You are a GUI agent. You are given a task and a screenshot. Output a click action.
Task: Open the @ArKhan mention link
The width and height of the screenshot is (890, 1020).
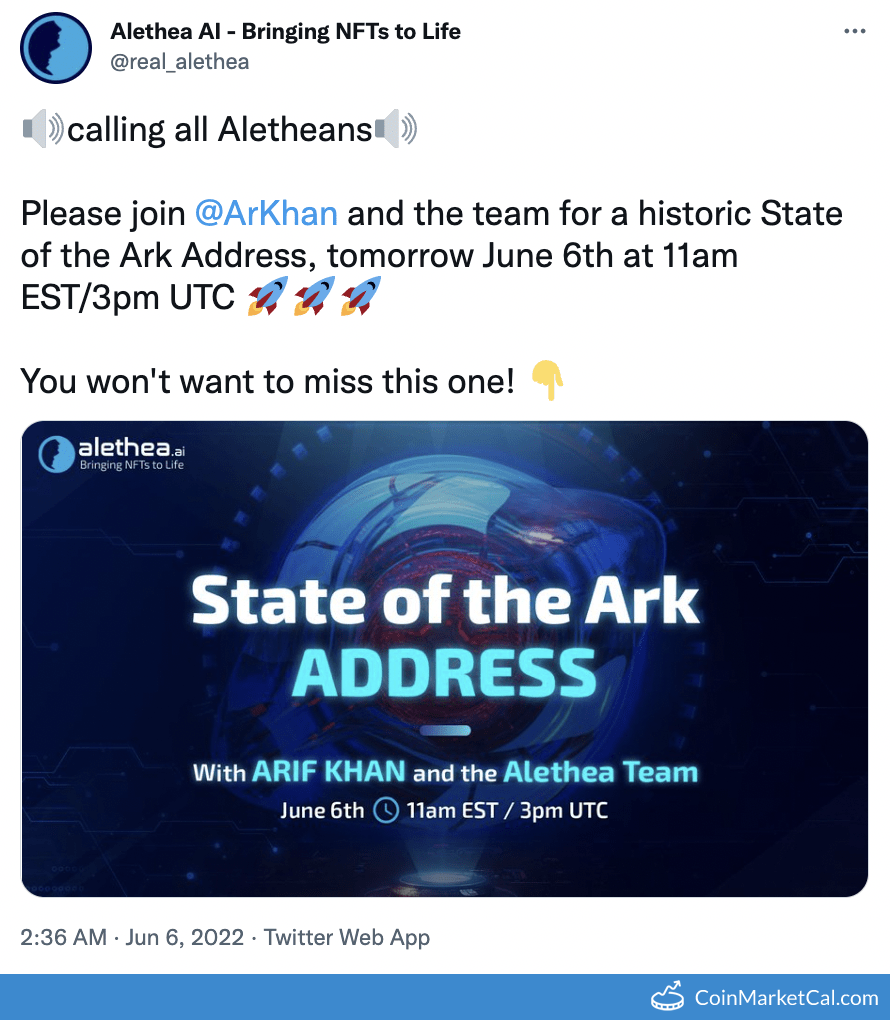coord(265,214)
